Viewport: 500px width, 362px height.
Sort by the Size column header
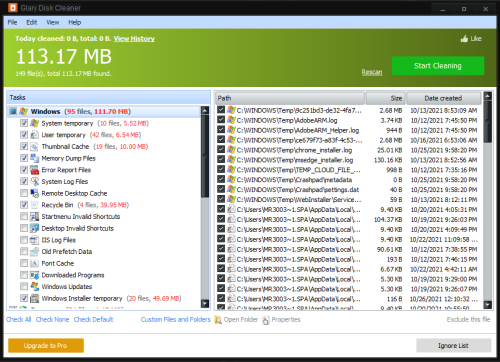click(x=385, y=98)
